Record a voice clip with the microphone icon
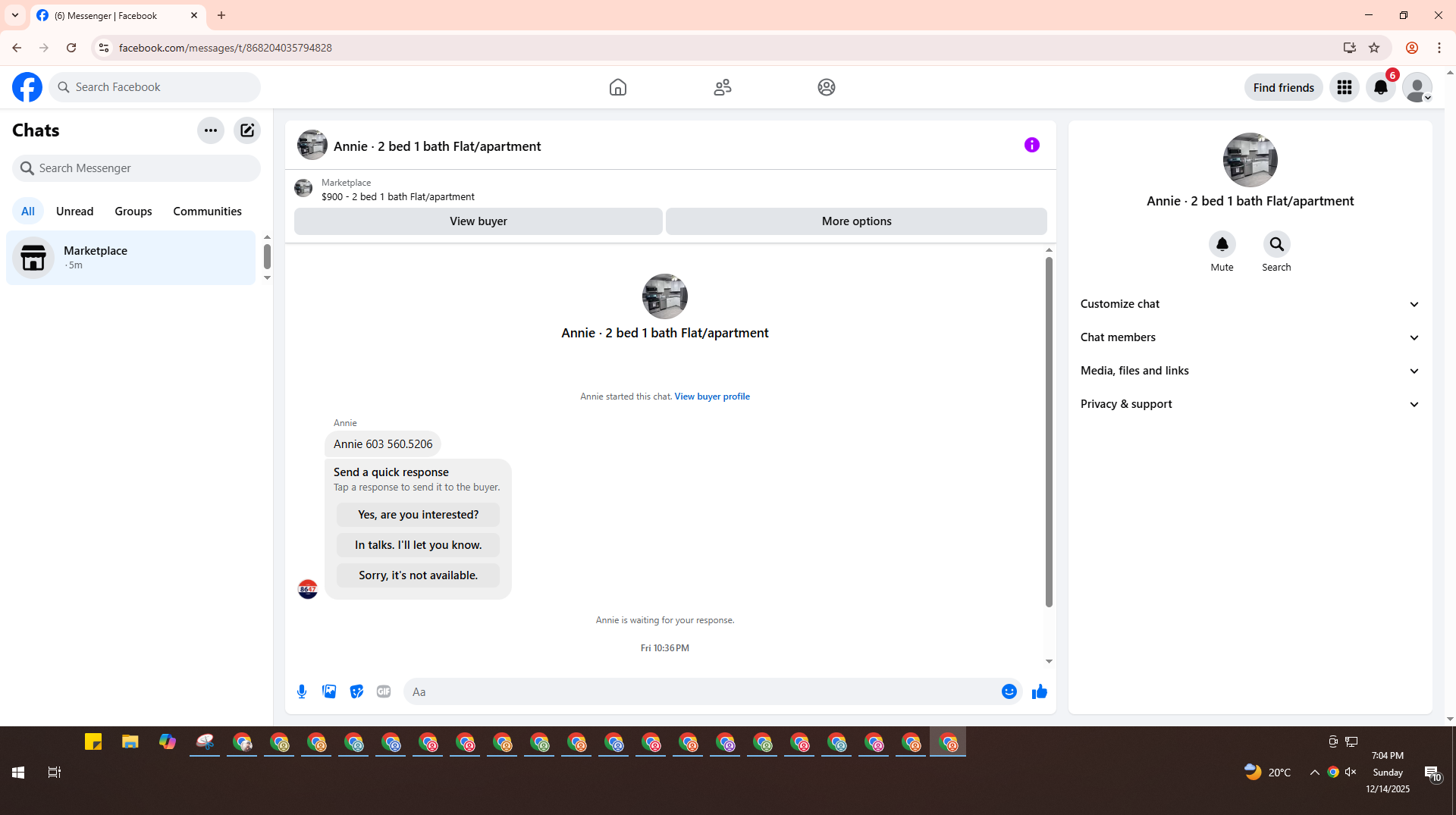Viewport: 1456px width, 815px height. 302,691
